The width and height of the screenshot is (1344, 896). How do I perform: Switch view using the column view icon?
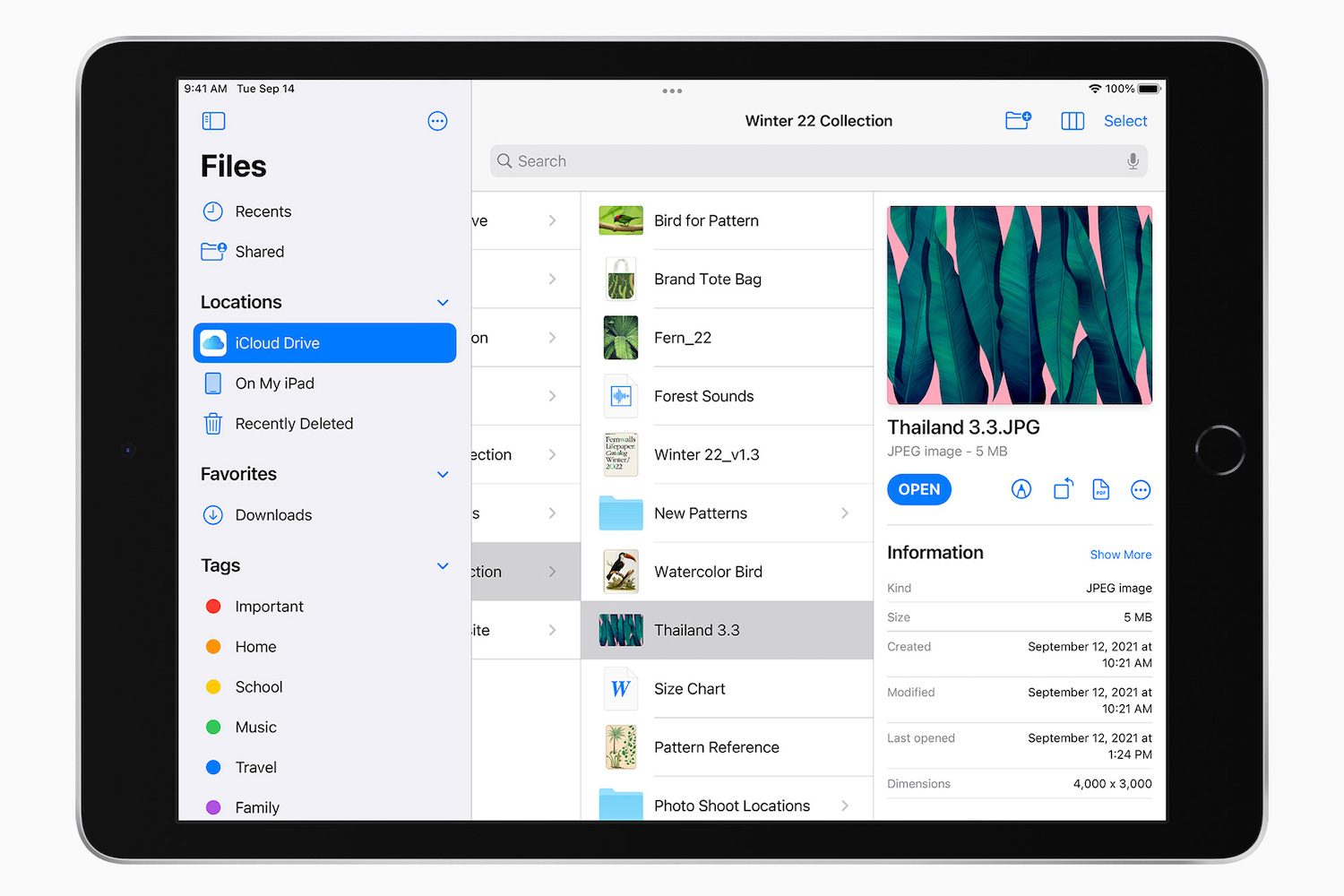coord(1073,121)
